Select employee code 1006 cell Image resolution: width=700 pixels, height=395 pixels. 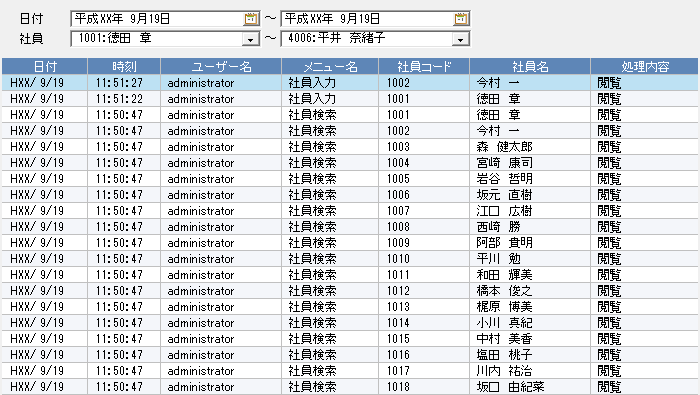[424, 195]
